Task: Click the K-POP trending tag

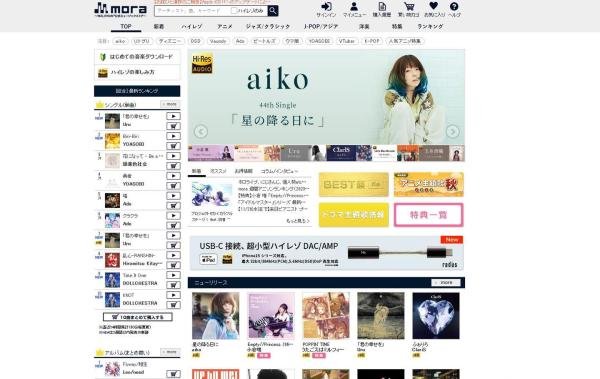Action: pos(372,41)
